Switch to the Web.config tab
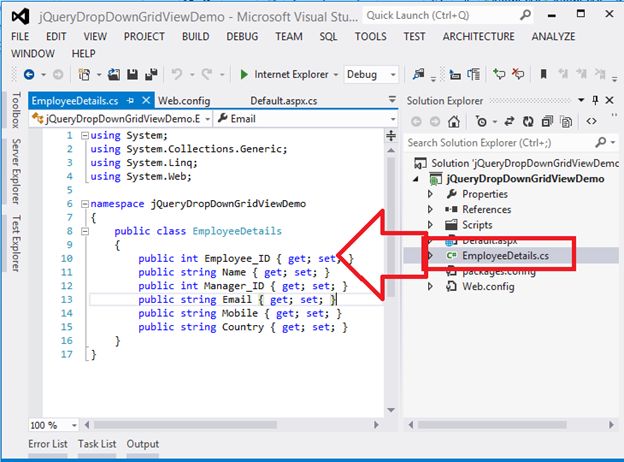Screen dimensions: 624x462 (184, 101)
